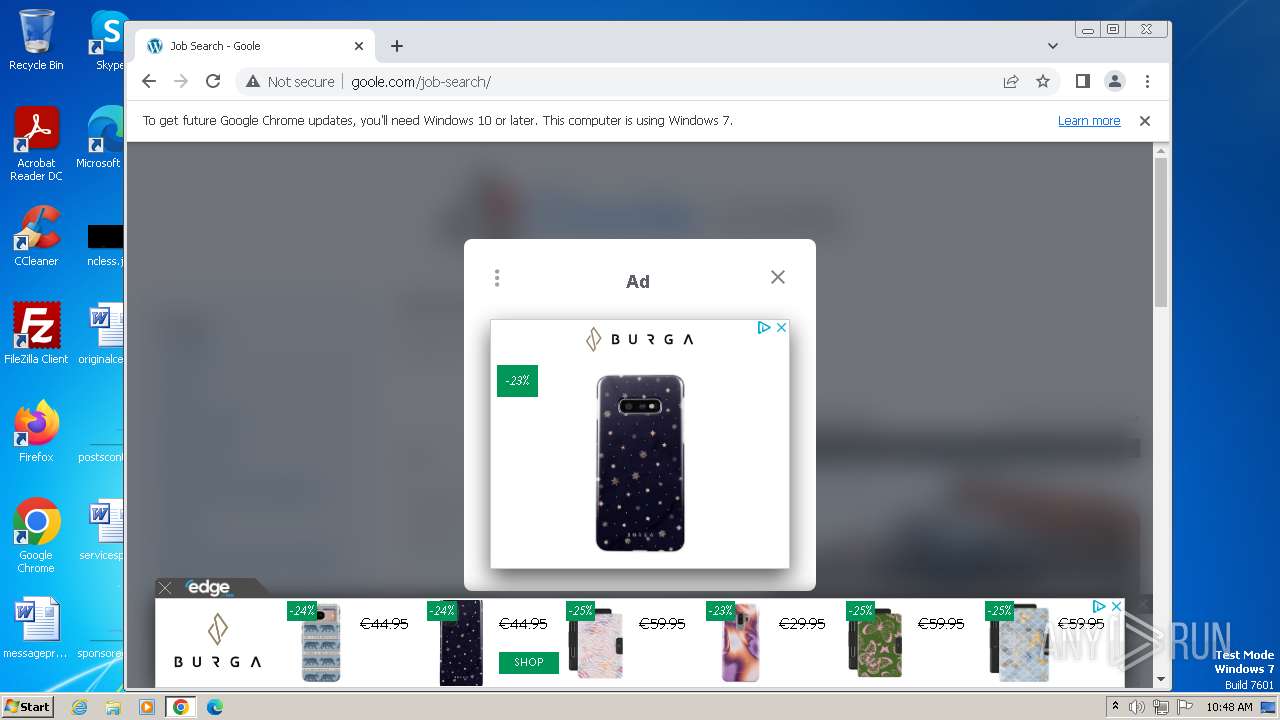Show hidden system tray icons
Viewport: 1280px width, 720px height.
[x=1115, y=707]
